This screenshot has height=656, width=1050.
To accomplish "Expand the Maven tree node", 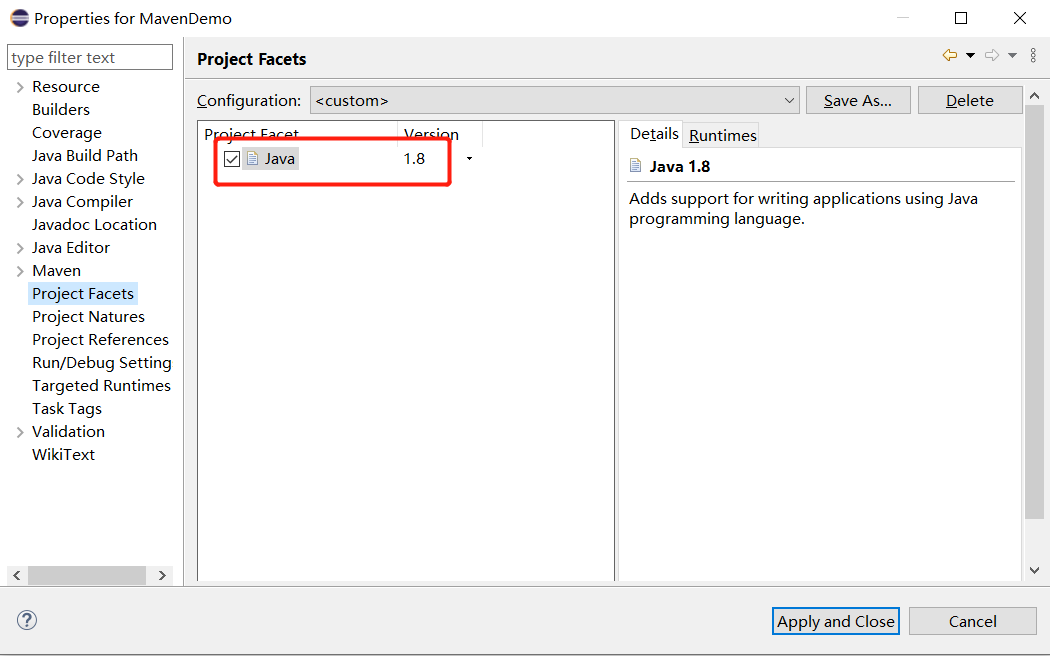I will (x=20, y=271).
